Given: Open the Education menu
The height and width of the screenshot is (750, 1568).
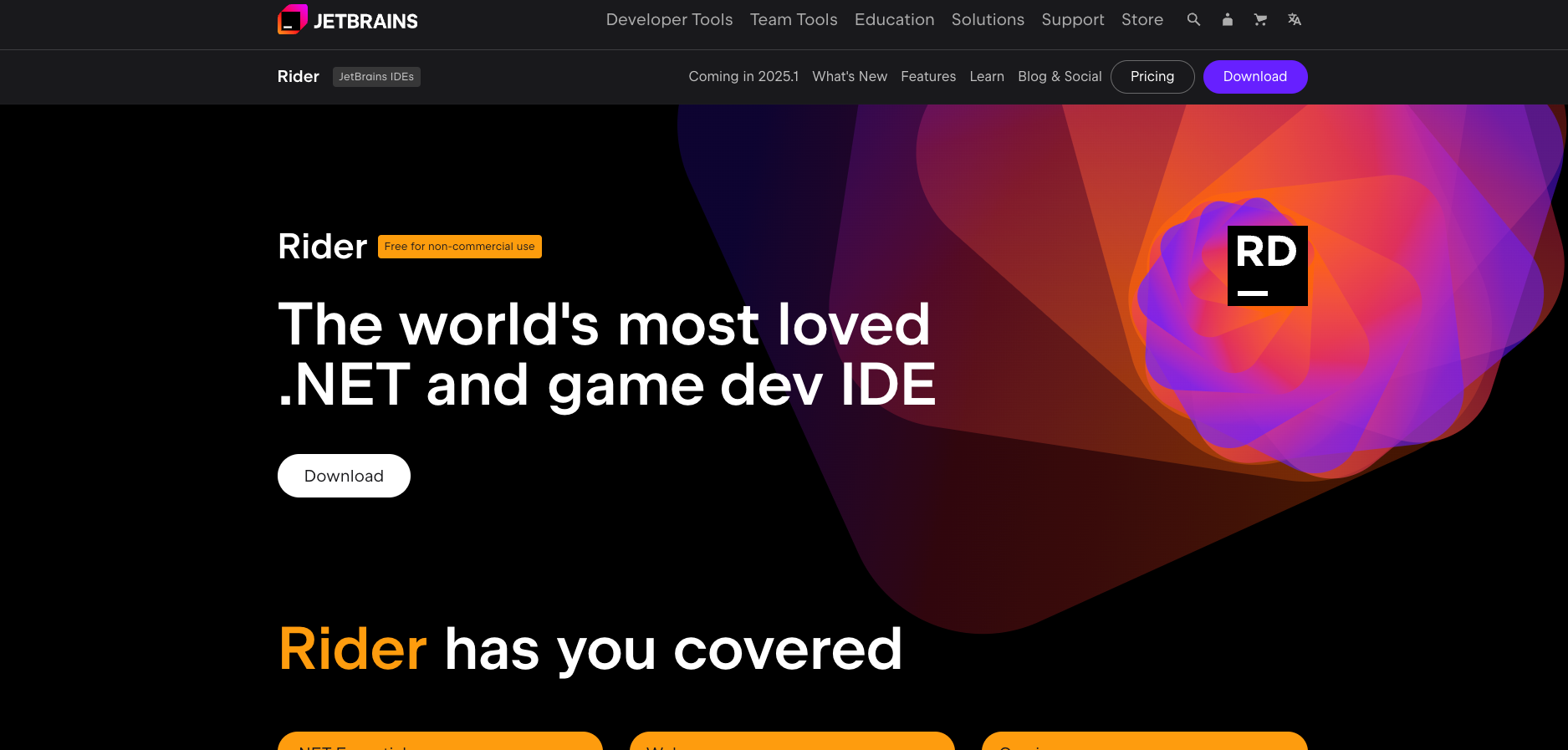Looking at the screenshot, I should pyautogui.click(x=894, y=19).
